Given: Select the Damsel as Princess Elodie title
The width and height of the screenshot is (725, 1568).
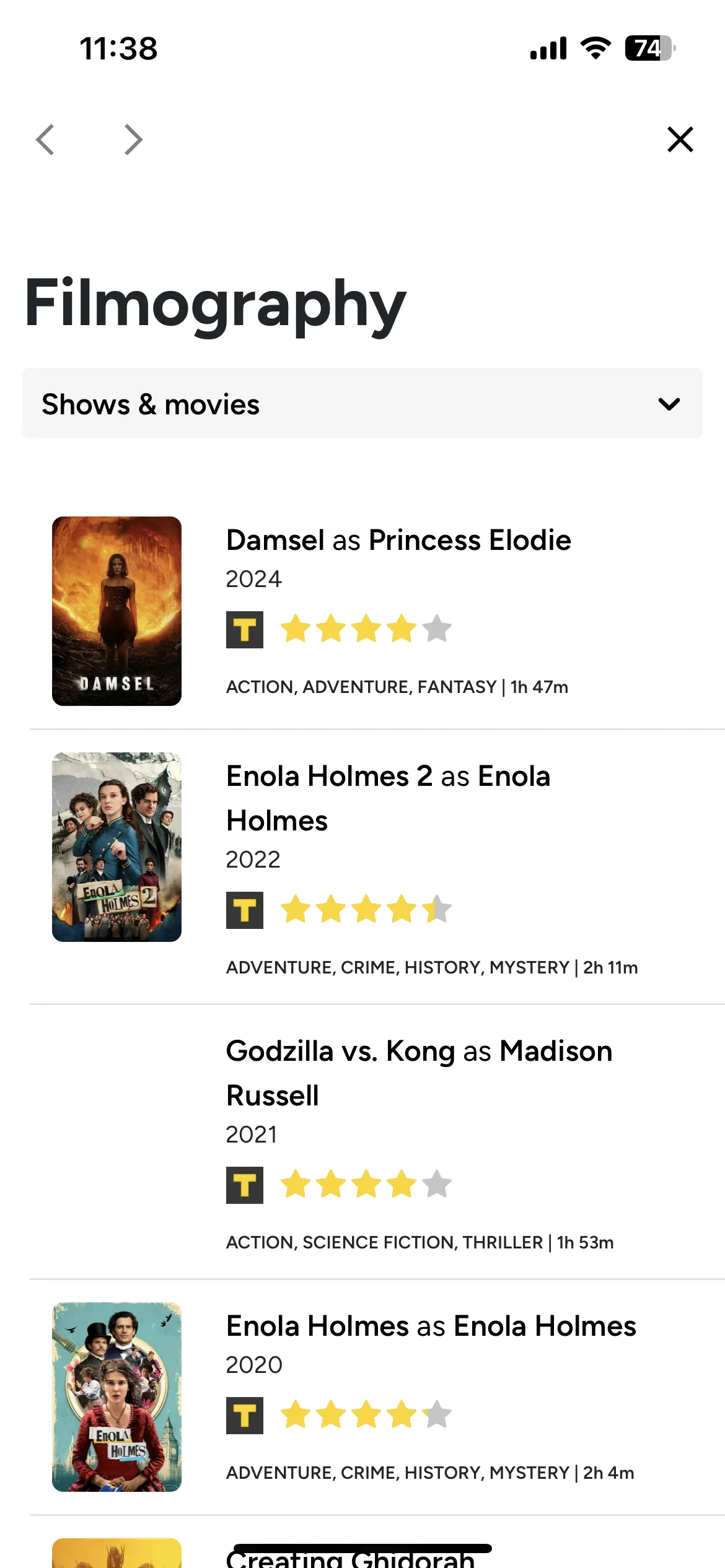Looking at the screenshot, I should pos(398,540).
